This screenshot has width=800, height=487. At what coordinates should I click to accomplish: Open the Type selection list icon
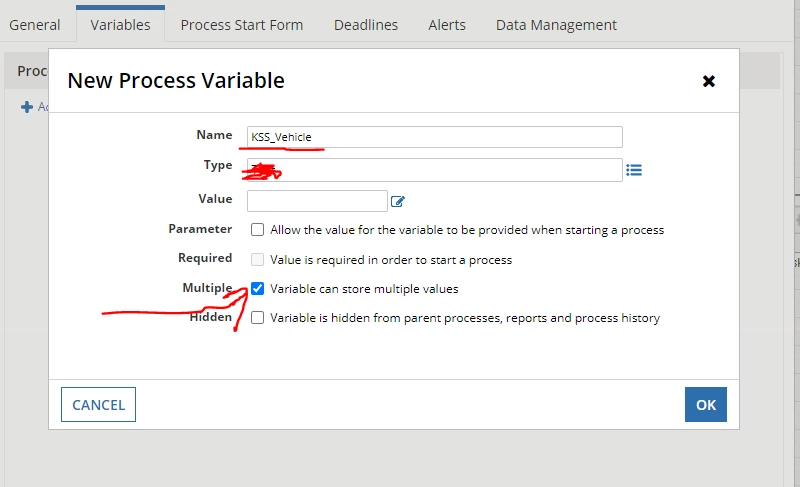[634, 170]
